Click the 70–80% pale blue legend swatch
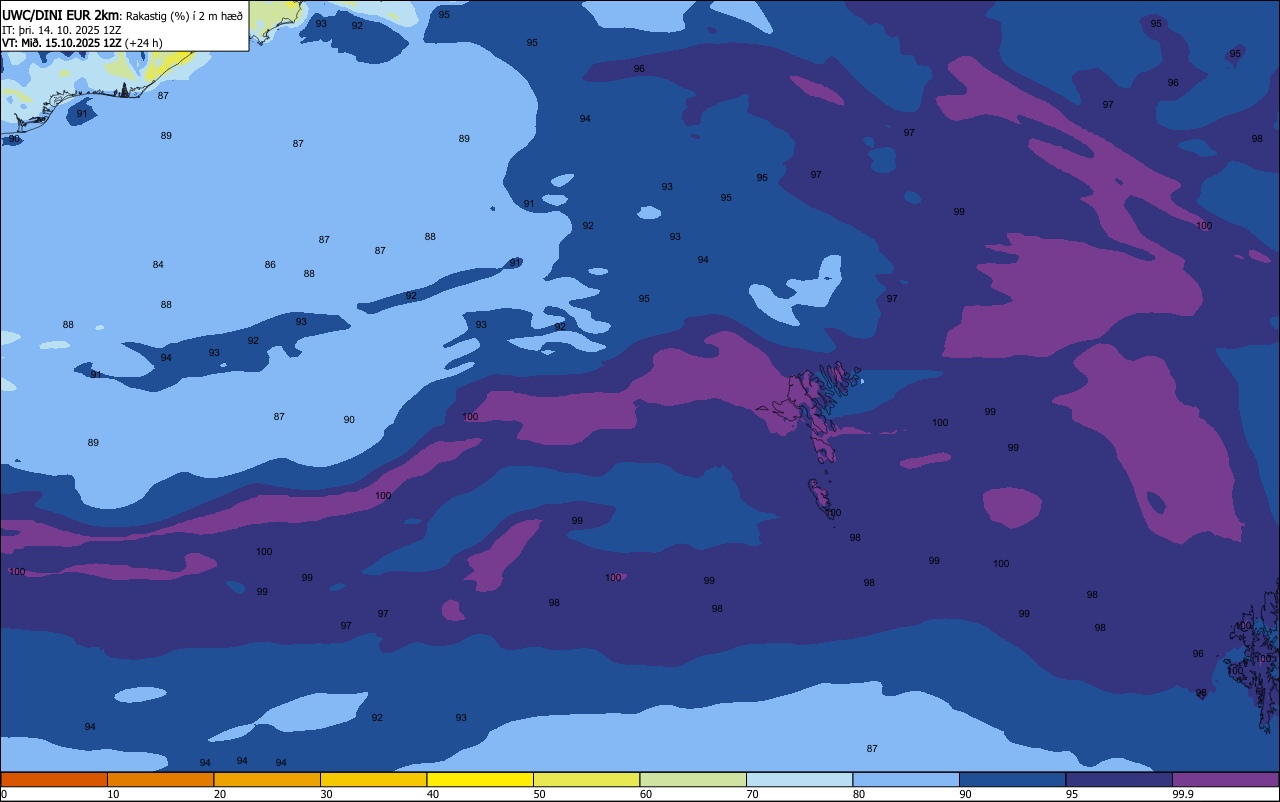 [x=799, y=779]
